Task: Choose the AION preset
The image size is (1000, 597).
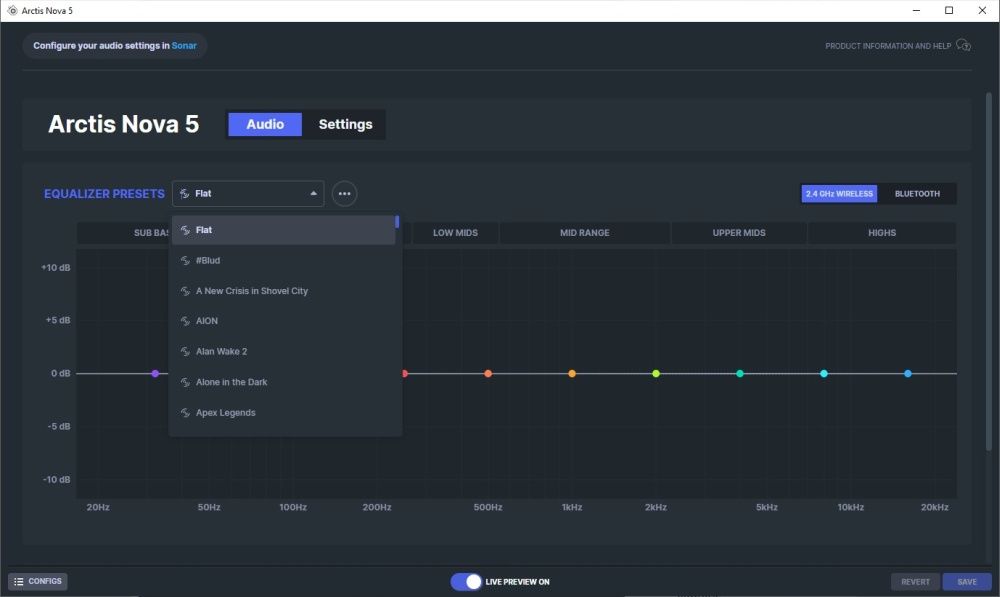Action: (x=283, y=321)
